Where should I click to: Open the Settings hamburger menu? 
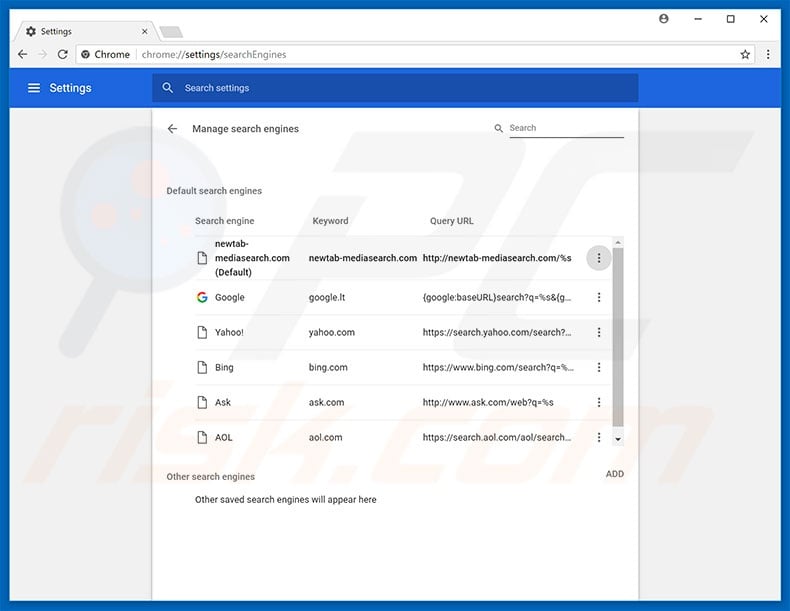click(x=34, y=88)
